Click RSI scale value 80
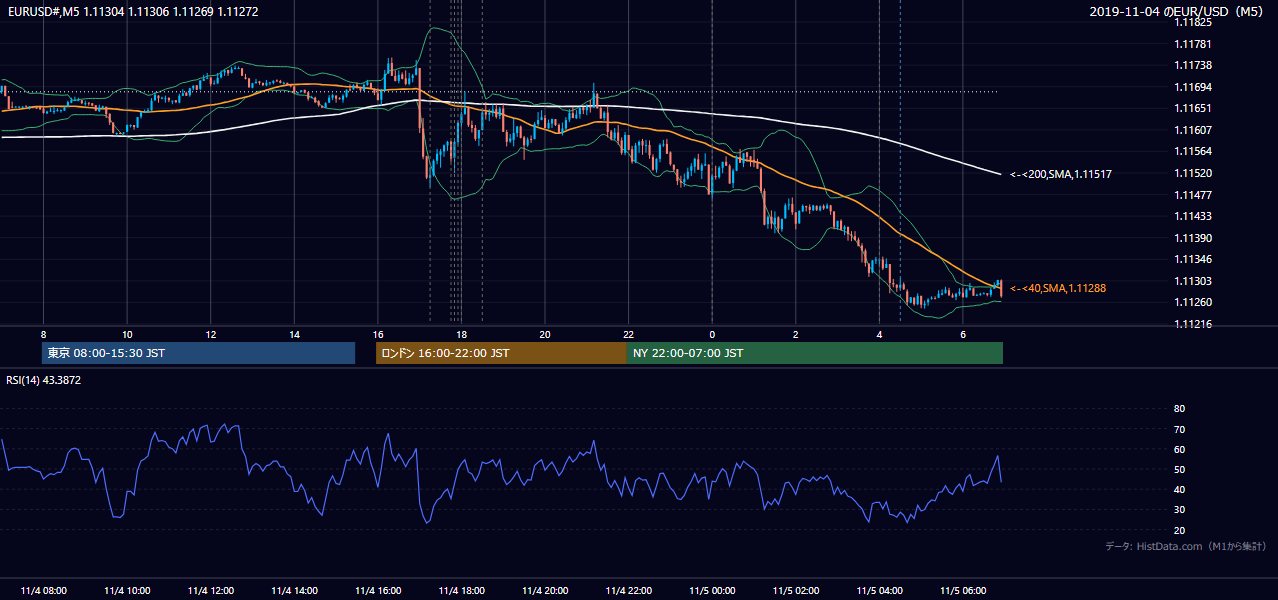Image resolution: width=1278 pixels, height=600 pixels. [x=1180, y=409]
